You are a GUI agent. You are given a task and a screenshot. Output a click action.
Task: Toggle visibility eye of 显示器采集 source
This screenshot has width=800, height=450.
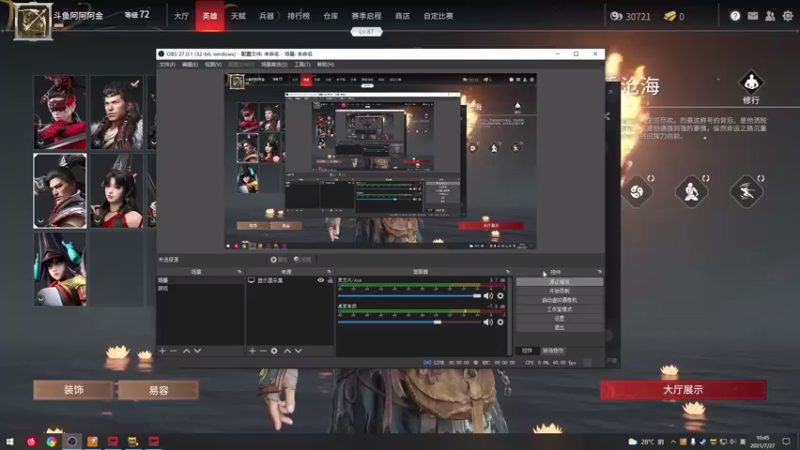pyautogui.click(x=320, y=280)
